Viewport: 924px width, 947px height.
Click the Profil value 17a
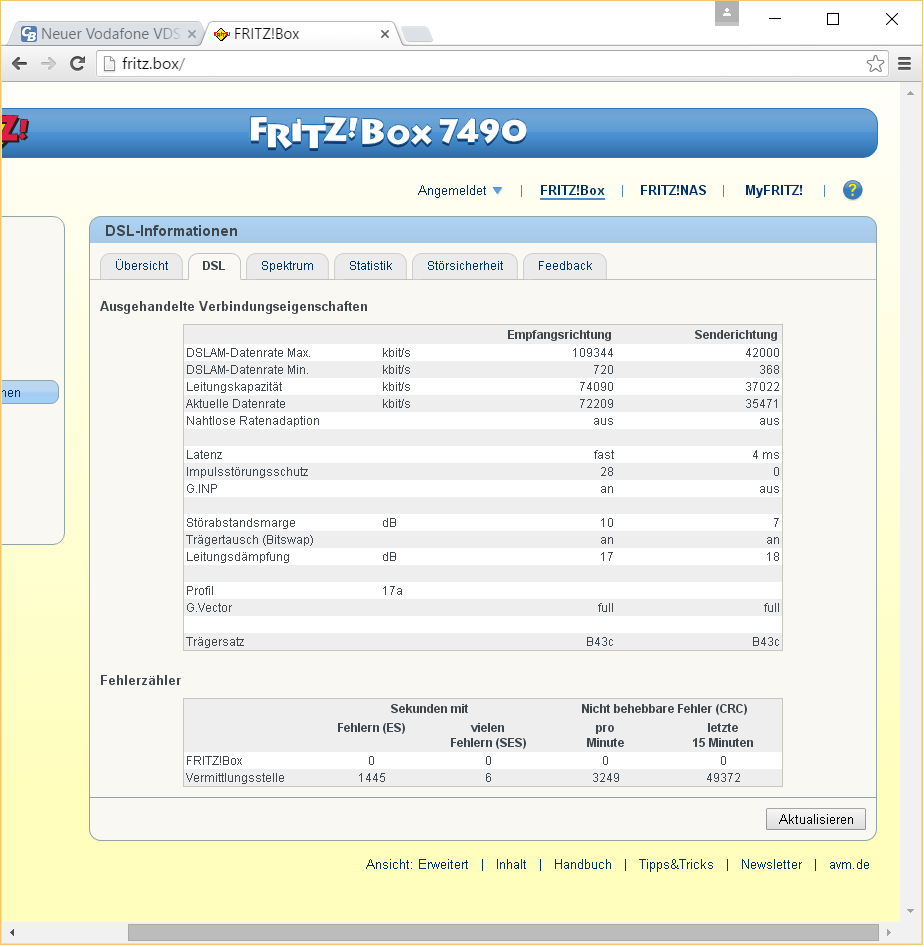click(x=392, y=591)
